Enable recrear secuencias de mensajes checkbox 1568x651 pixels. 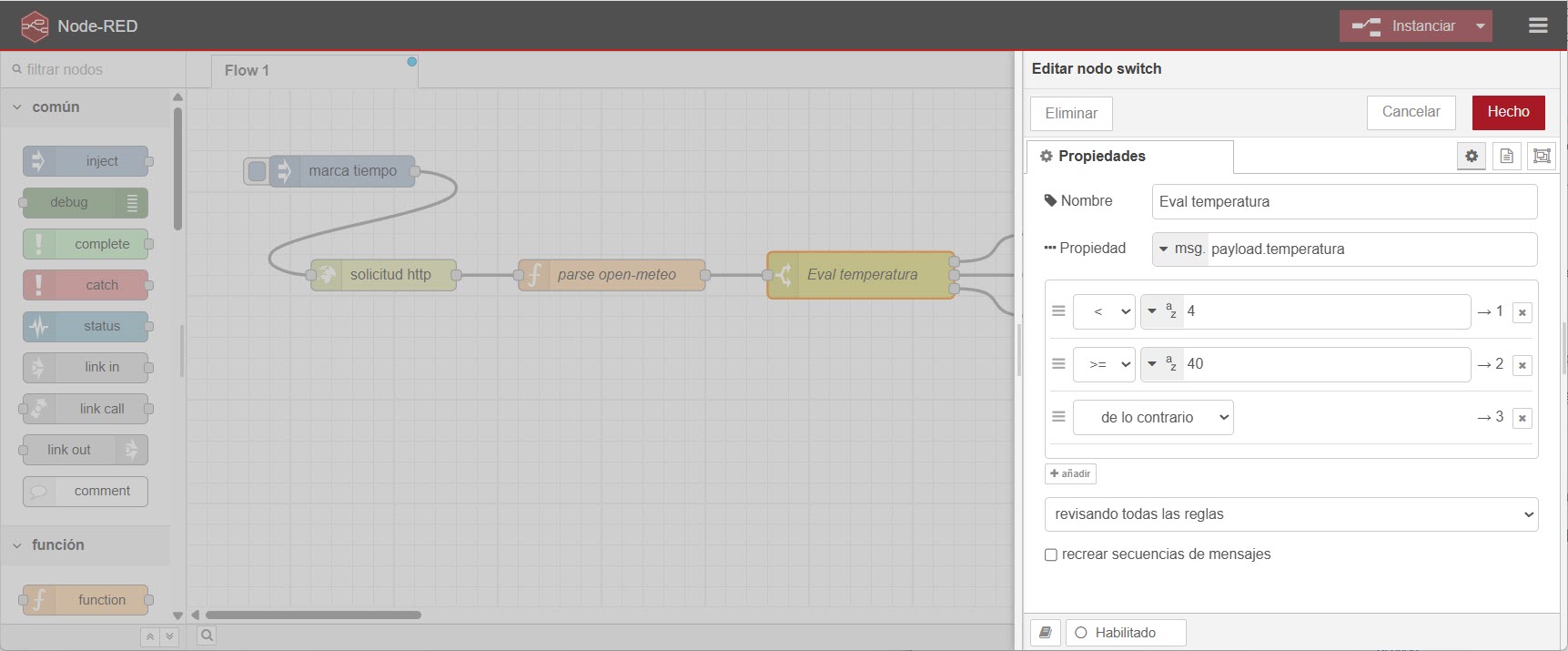point(1051,554)
